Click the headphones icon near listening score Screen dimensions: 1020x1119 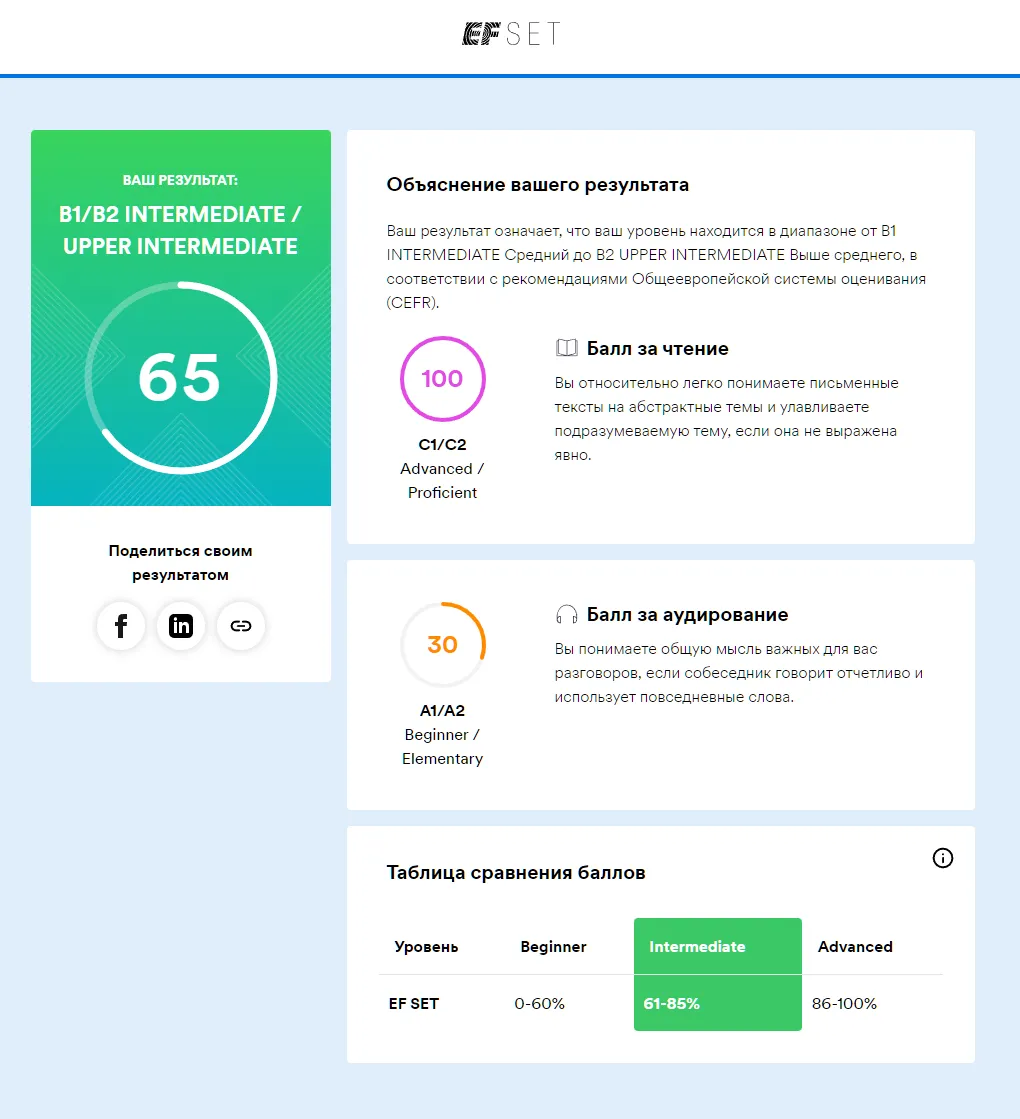pyautogui.click(x=567, y=614)
